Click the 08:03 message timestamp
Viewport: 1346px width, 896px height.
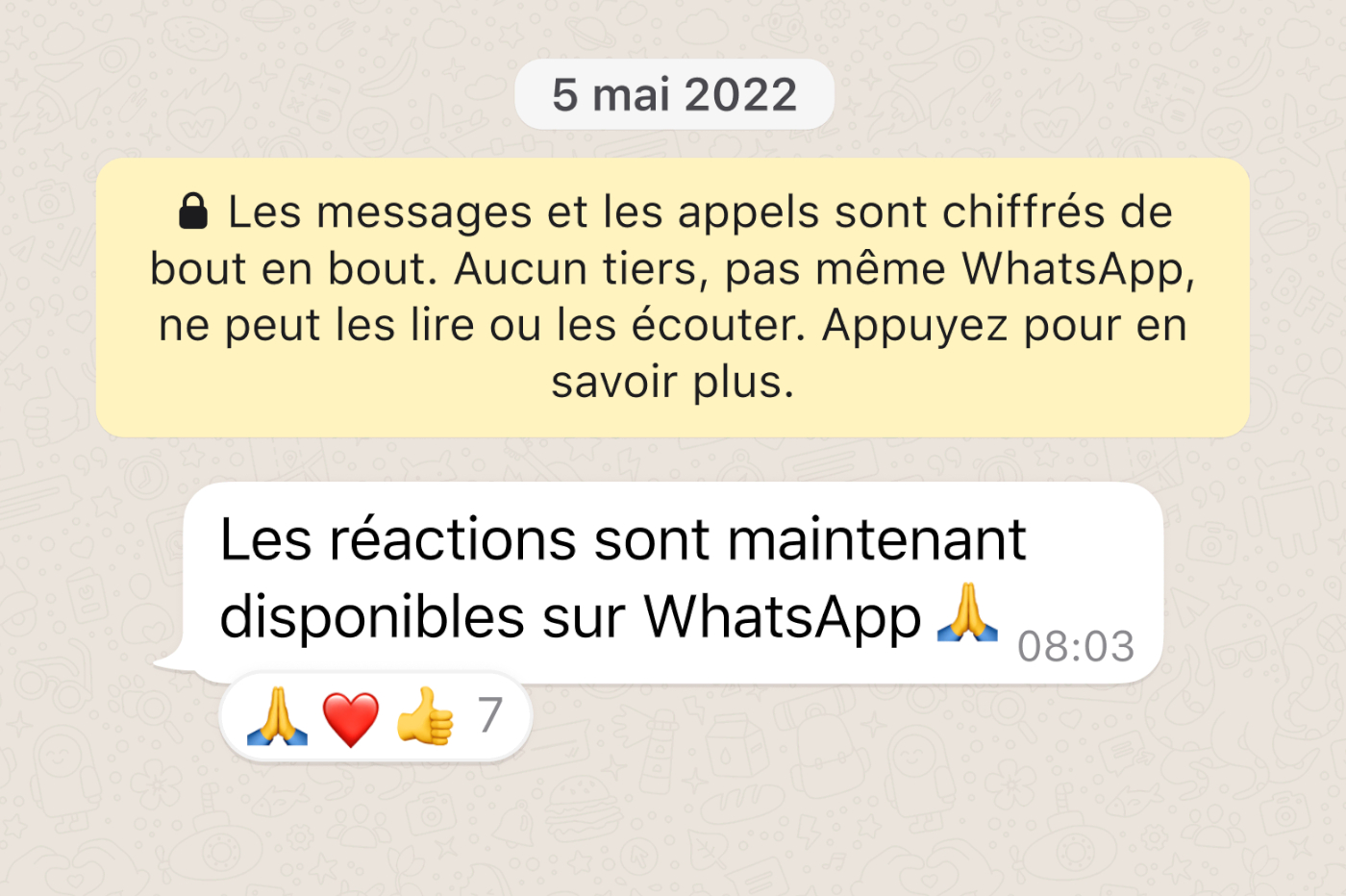1076,646
